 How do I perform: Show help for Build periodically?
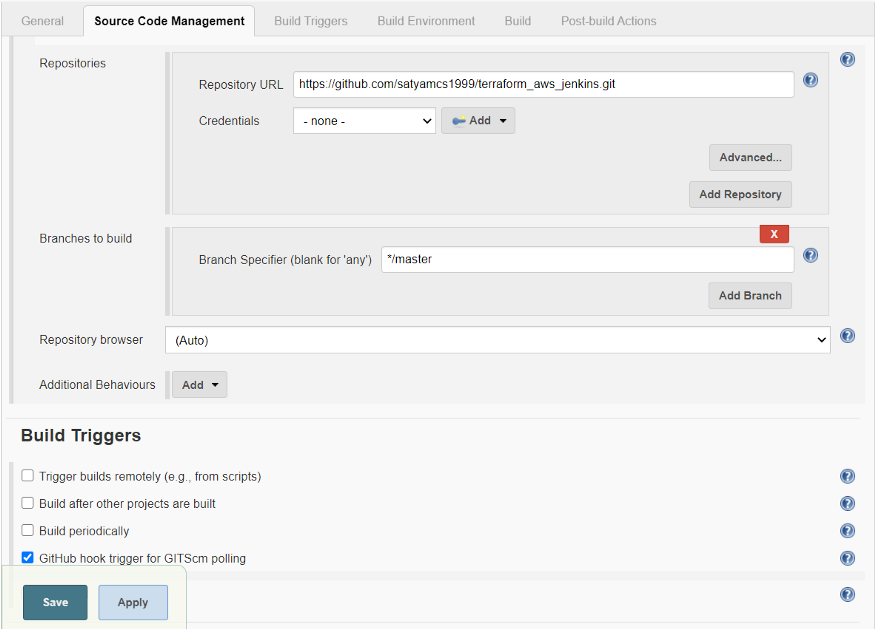(847, 531)
